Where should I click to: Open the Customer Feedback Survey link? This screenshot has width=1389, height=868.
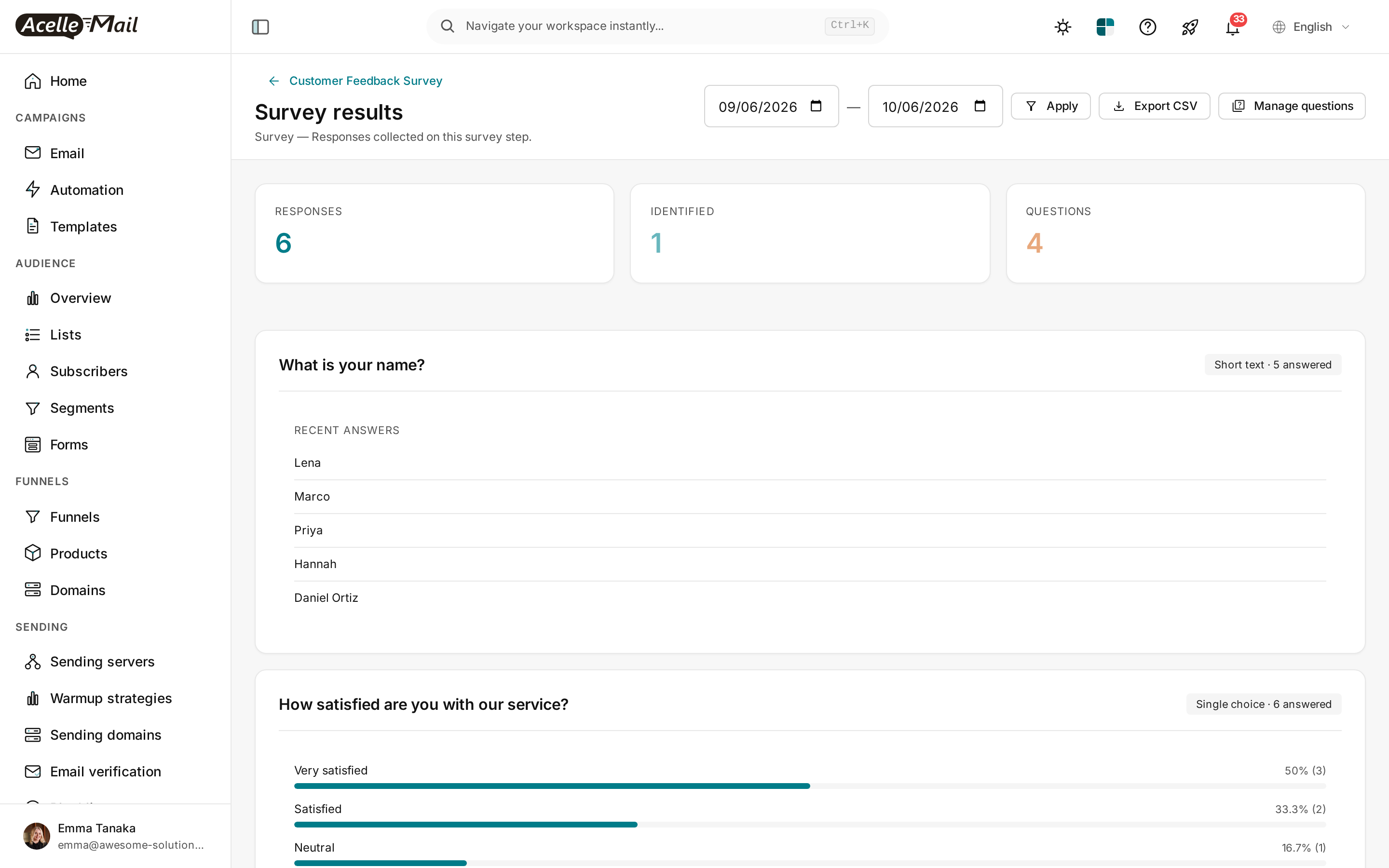[366, 81]
